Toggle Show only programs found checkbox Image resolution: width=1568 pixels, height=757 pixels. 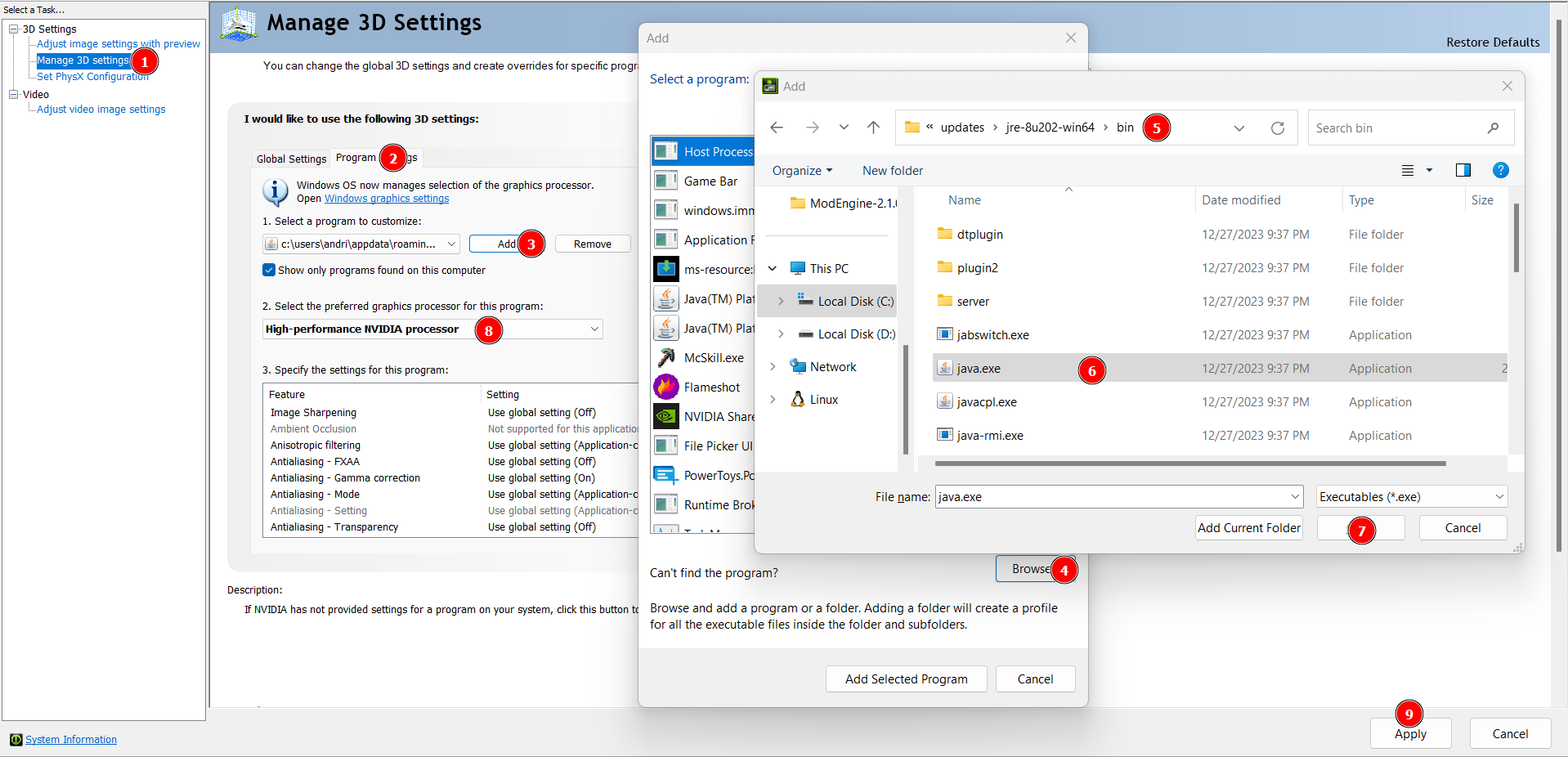(x=269, y=270)
